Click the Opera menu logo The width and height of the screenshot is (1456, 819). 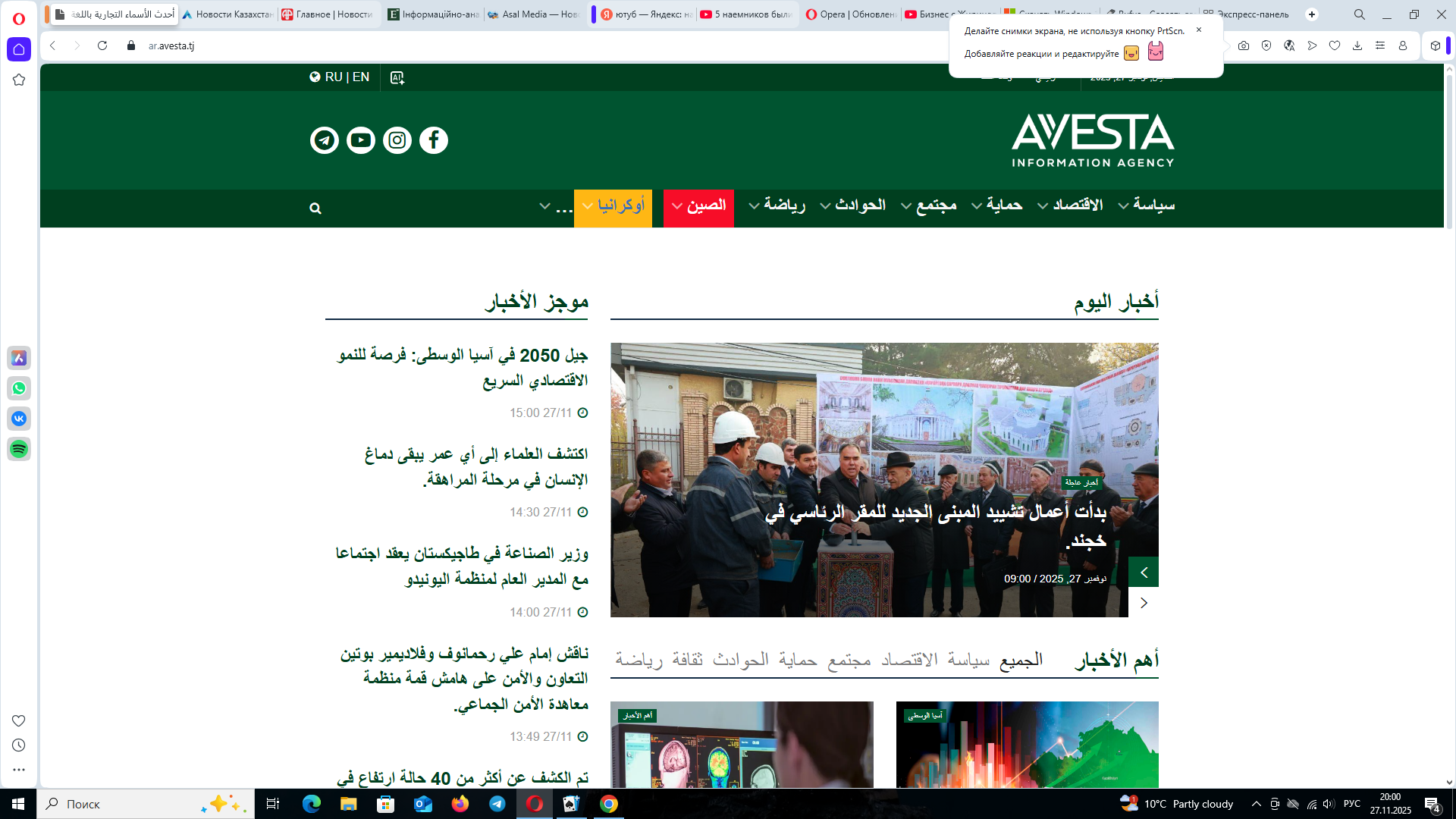click(19, 18)
